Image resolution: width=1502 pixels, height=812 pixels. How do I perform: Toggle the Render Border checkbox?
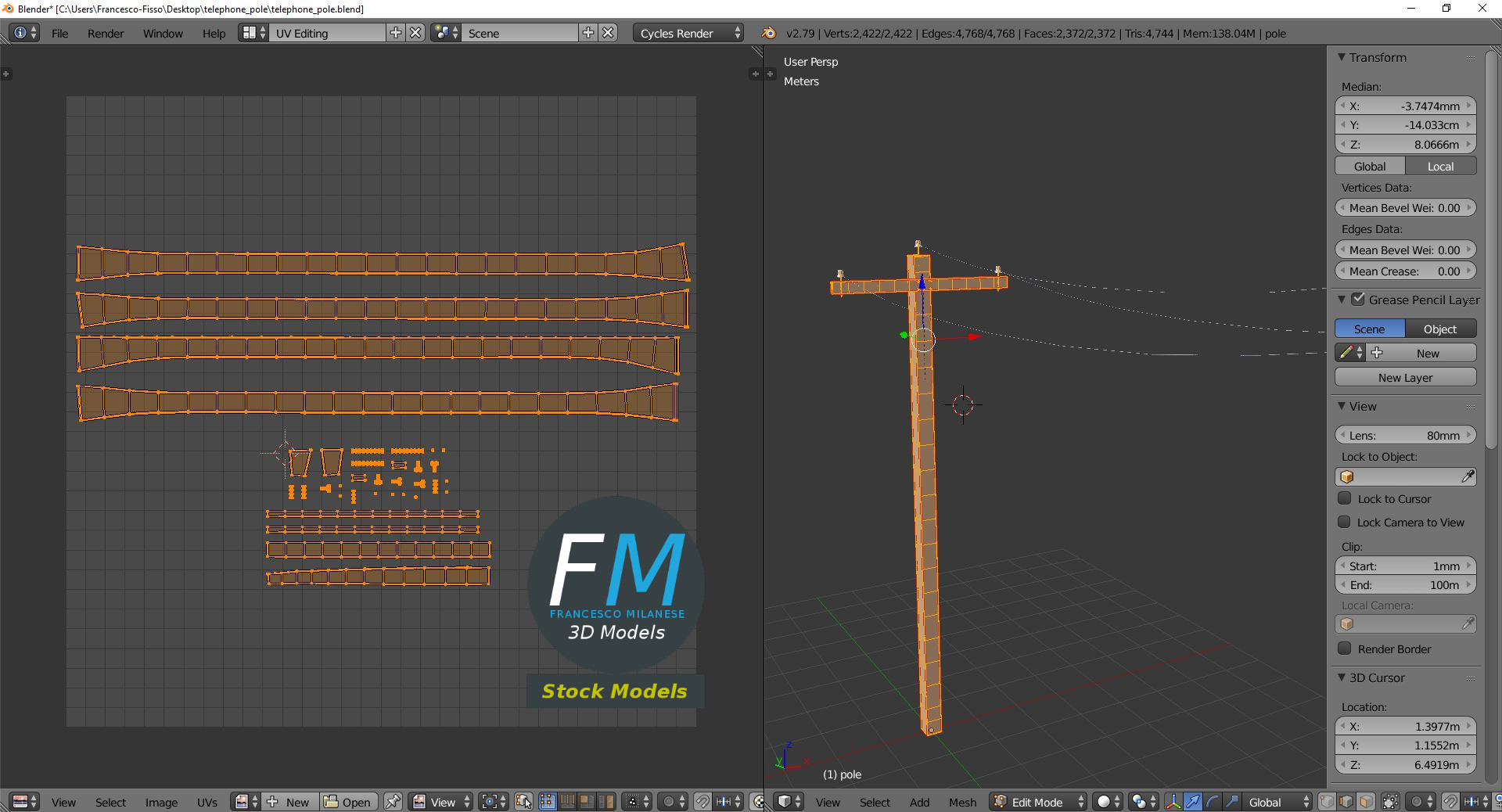(x=1345, y=649)
